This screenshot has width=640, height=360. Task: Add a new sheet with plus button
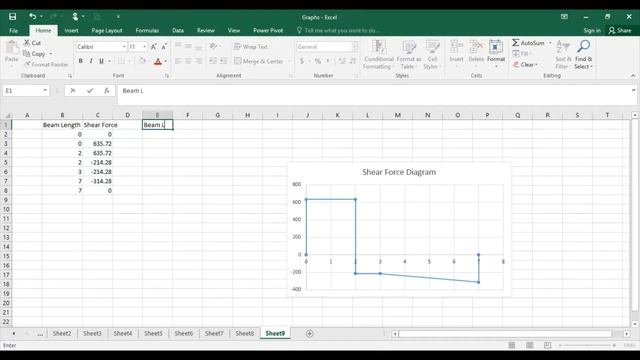[309, 333]
